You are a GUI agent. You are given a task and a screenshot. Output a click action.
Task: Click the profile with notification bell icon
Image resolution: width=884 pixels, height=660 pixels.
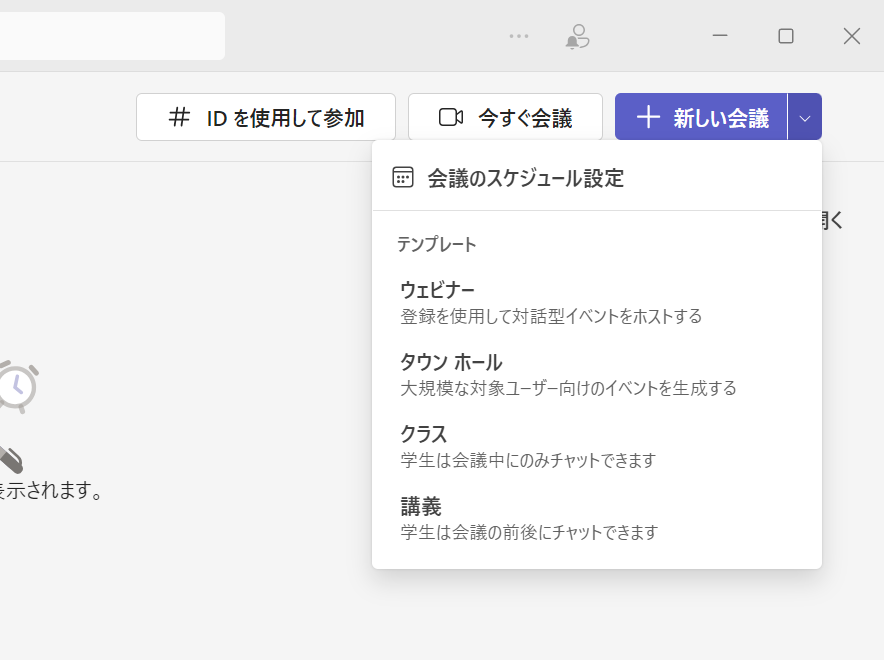pyautogui.click(x=577, y=37)
